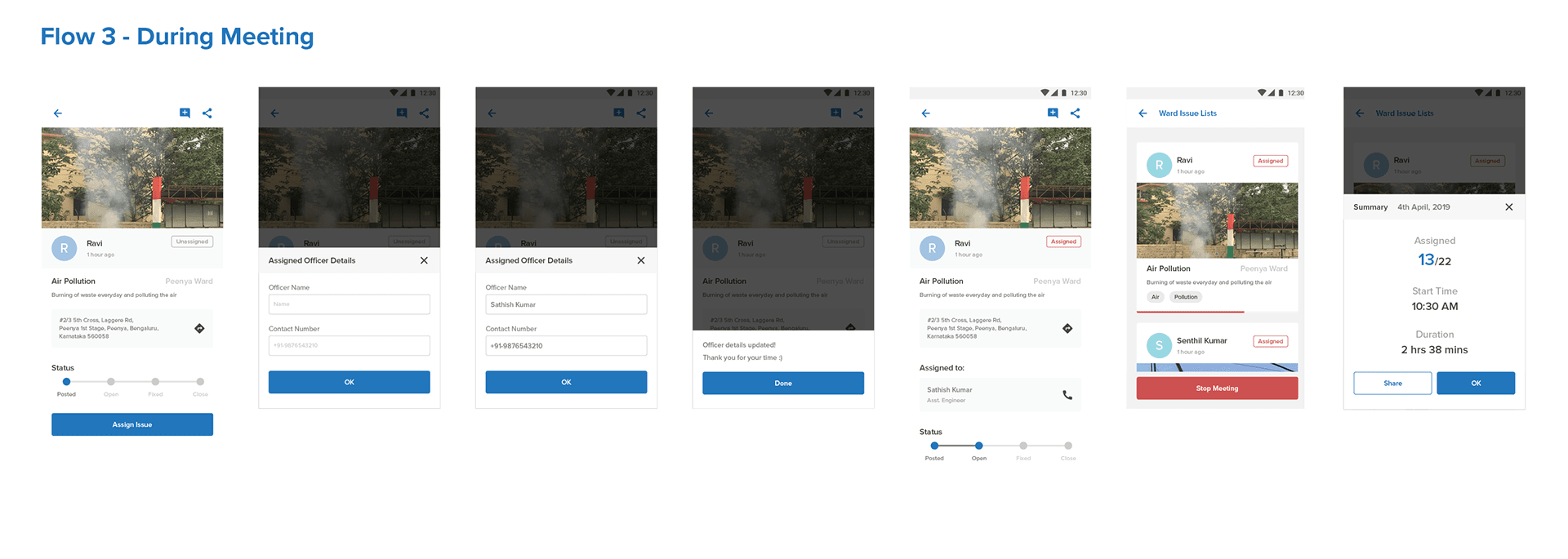Click the 4th April, 2019 date in Summary

(x=1423, y=207)
